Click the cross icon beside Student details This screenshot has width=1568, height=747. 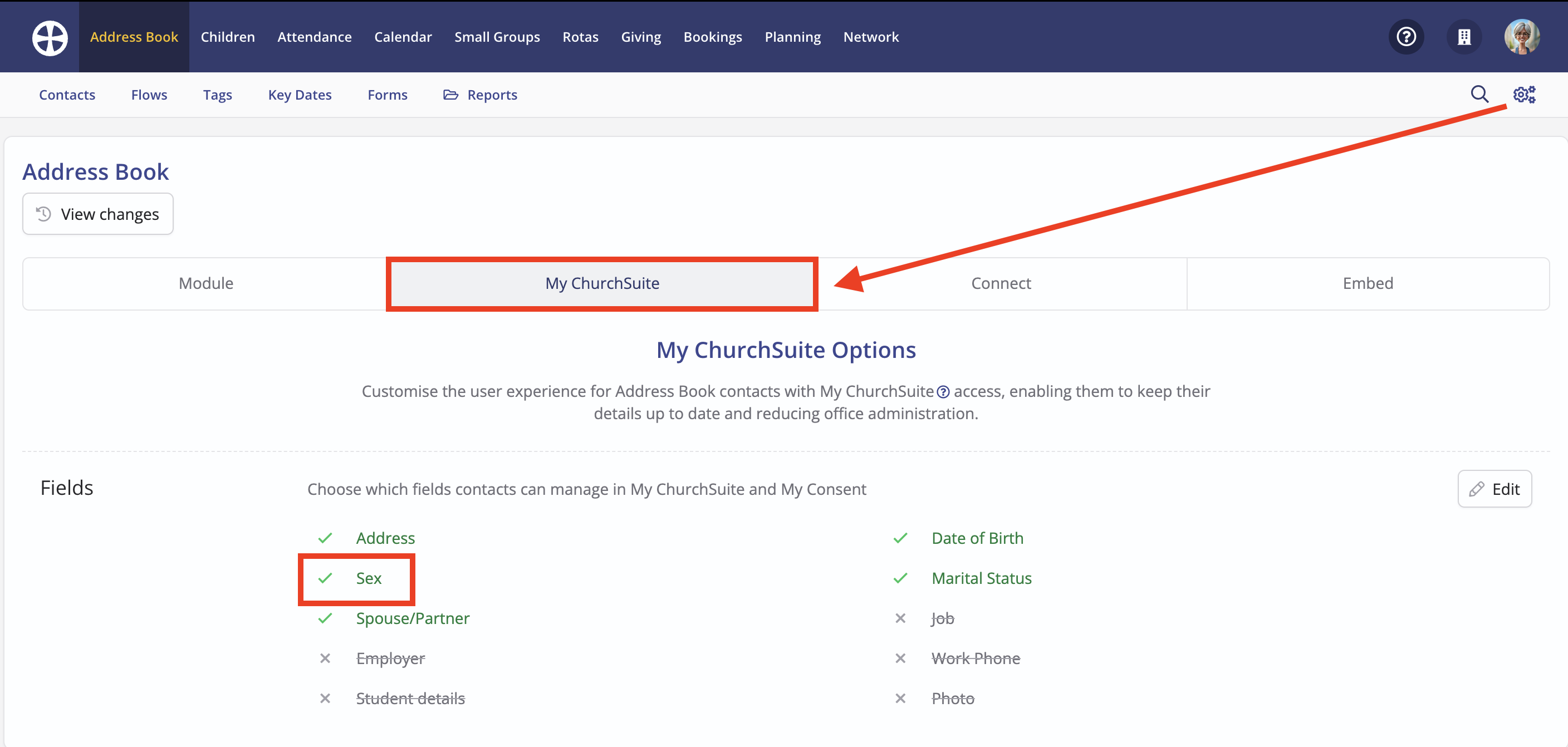[x=325, y=699]
